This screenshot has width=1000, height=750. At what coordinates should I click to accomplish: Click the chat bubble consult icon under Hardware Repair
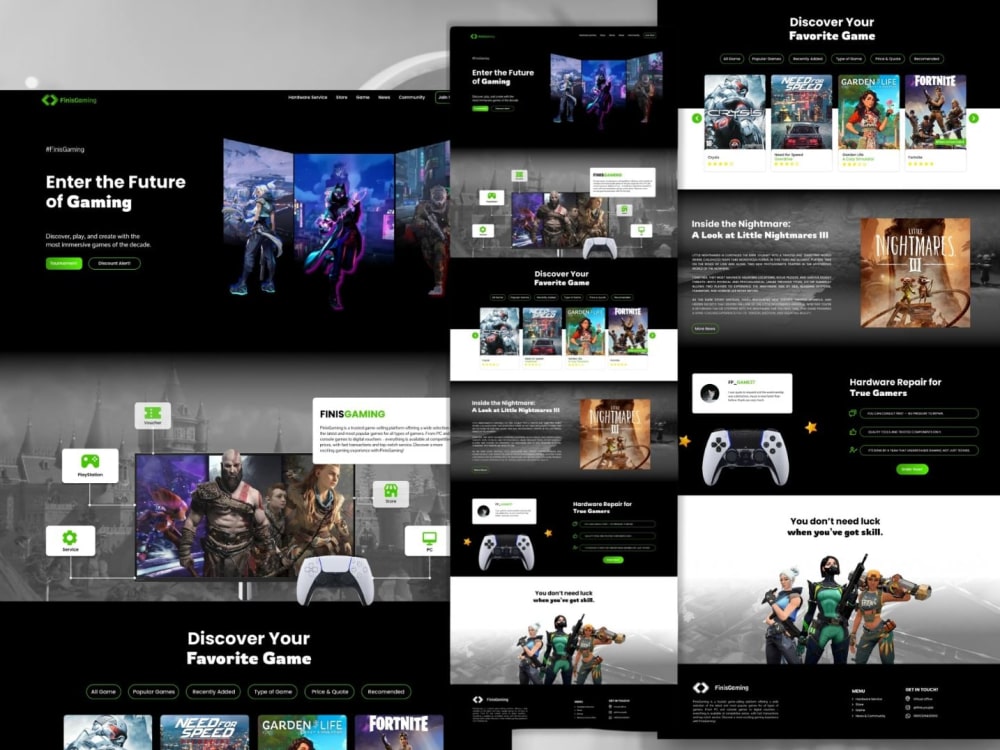pos(853,413)
